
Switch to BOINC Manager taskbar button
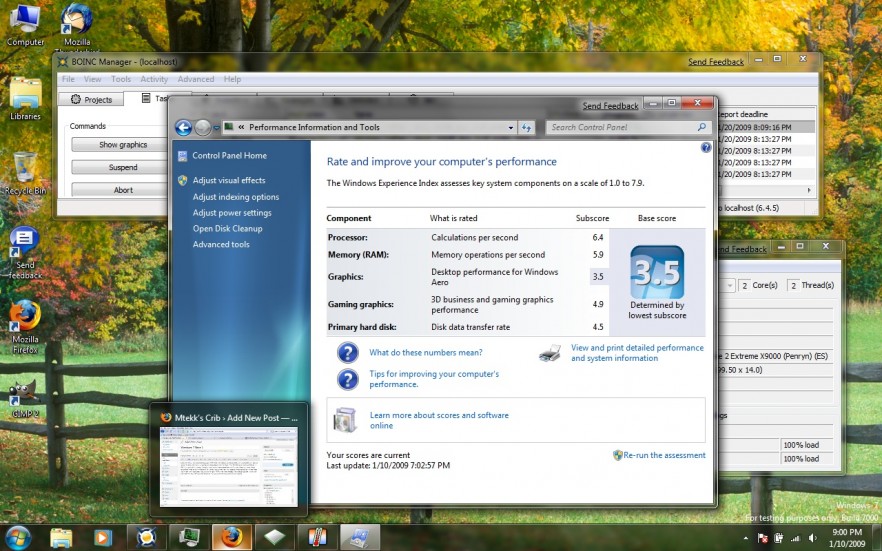pyautogui.click(x=146, y=538)
